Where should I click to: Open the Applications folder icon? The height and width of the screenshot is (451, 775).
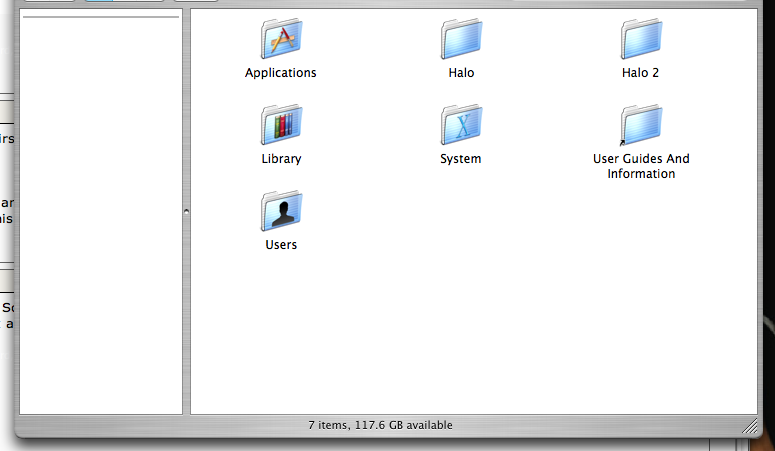pyautogui.click(x=281, y=39)
